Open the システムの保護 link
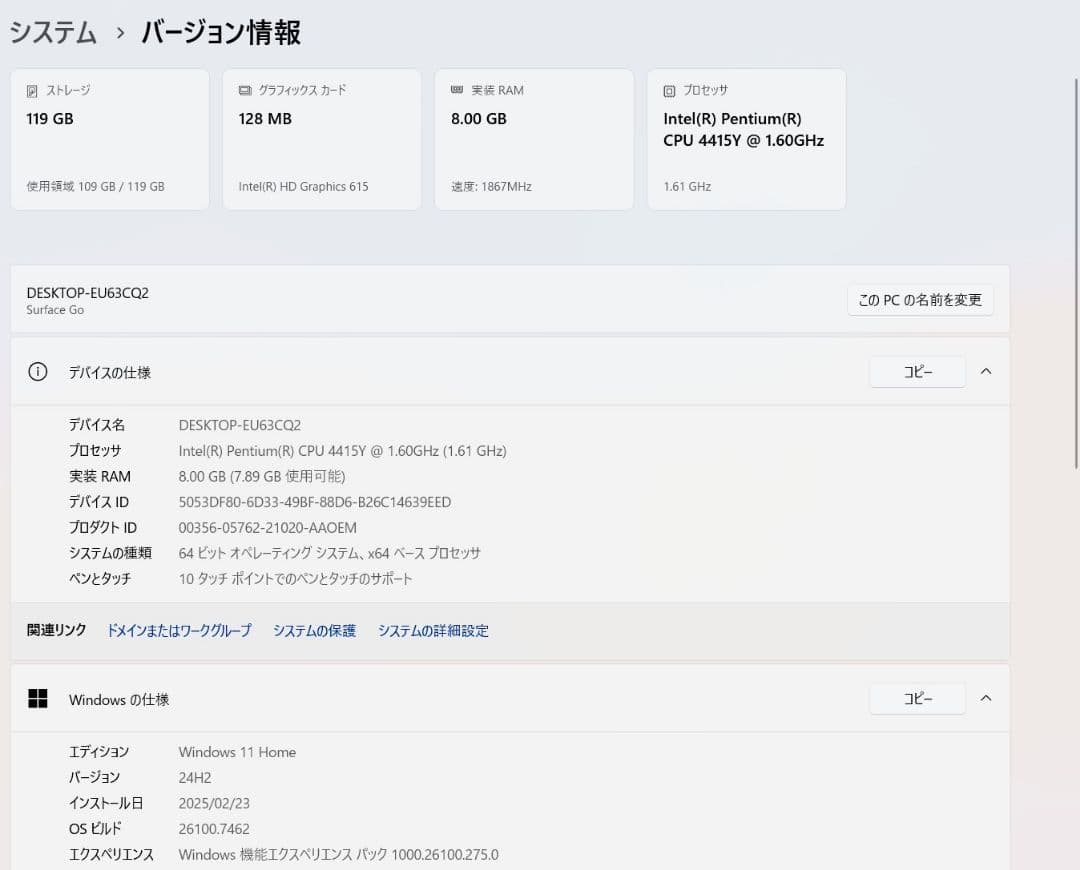 click(x=314, y=631)
